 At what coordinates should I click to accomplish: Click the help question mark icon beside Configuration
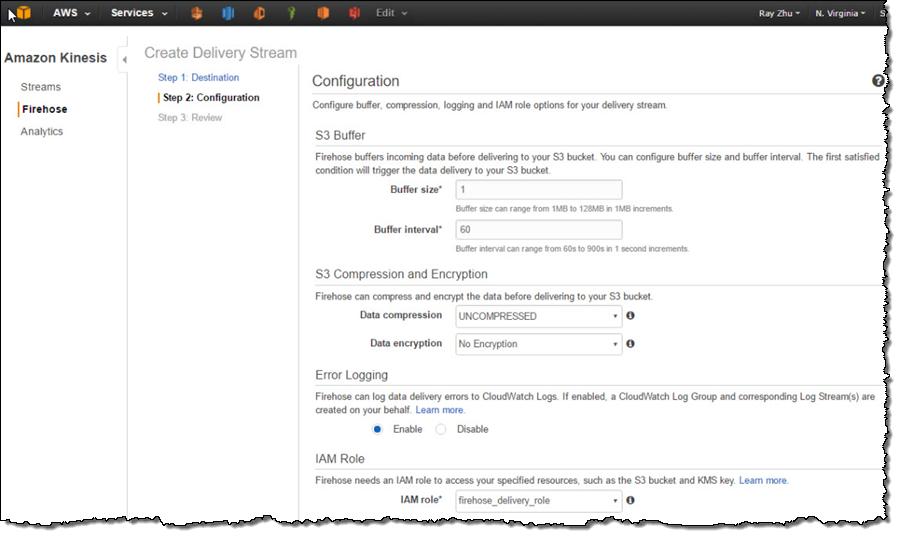pos(878,81)
